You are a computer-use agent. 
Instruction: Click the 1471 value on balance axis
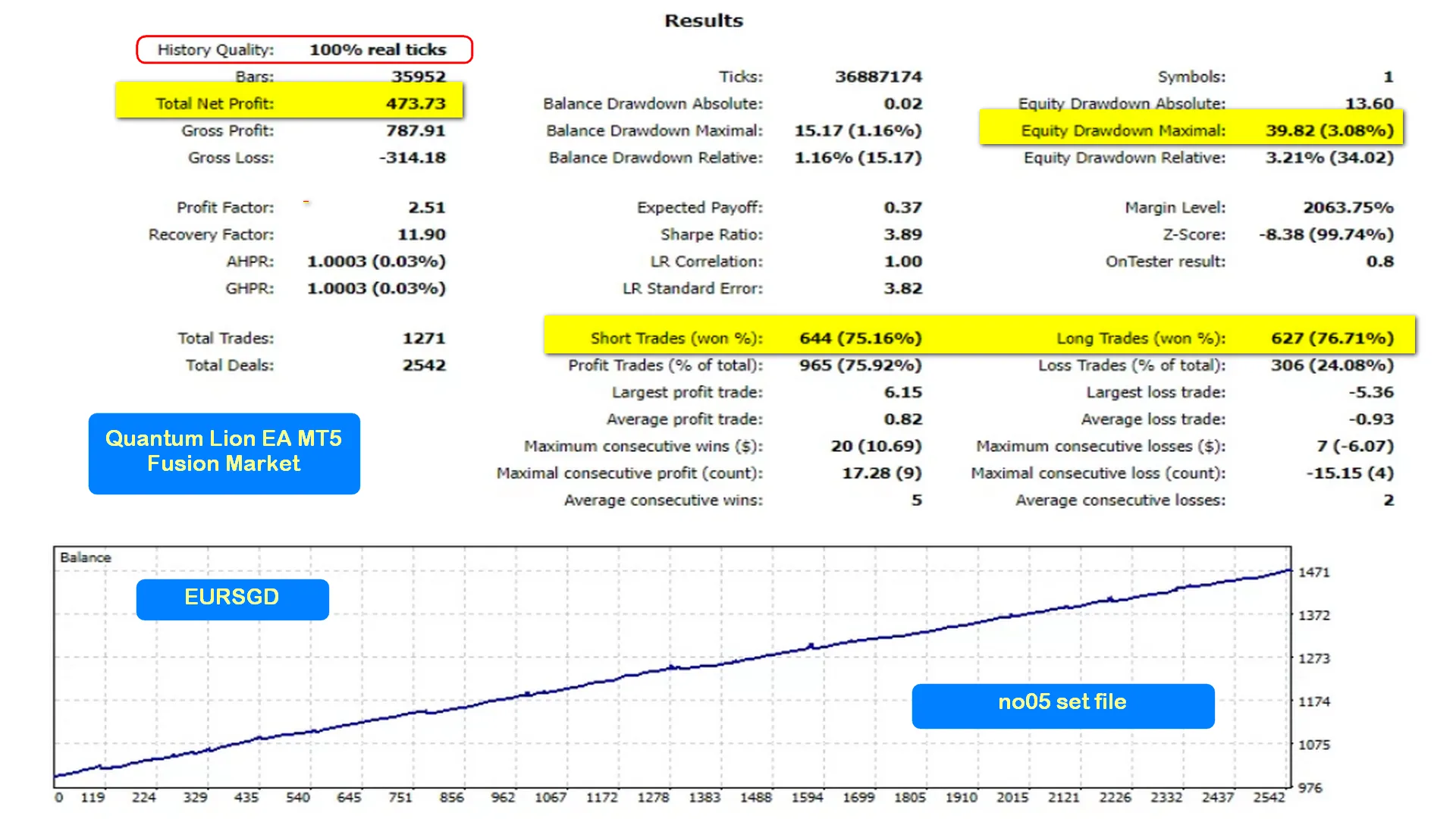[1313, 573]
